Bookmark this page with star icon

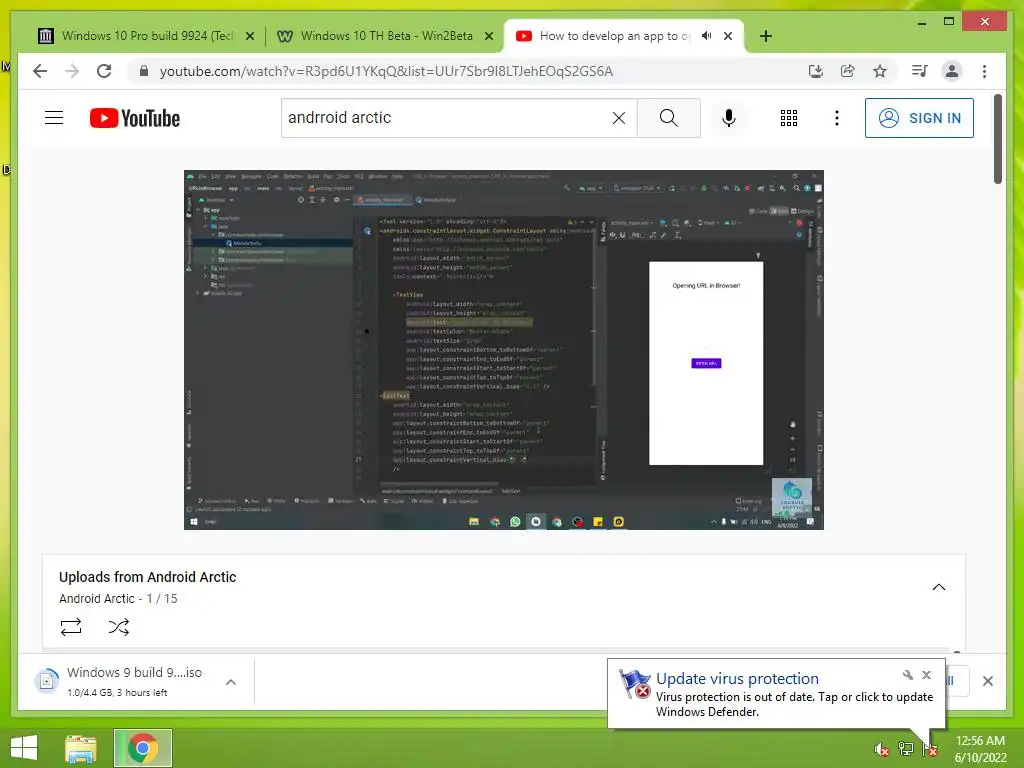coord(880,71)
